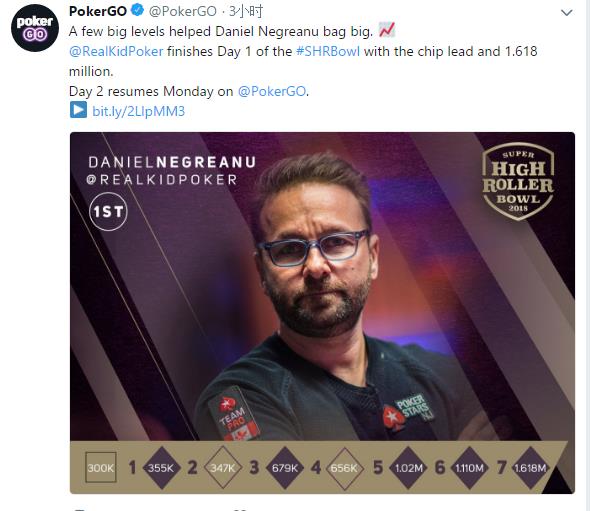The image size is (590, 511).
Task: Click the level 5 diamond showing 1.02M
Action: (x=409, y=468)
